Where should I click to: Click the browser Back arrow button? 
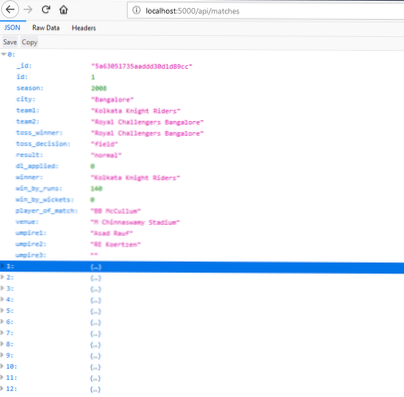(x=10, y=10)
